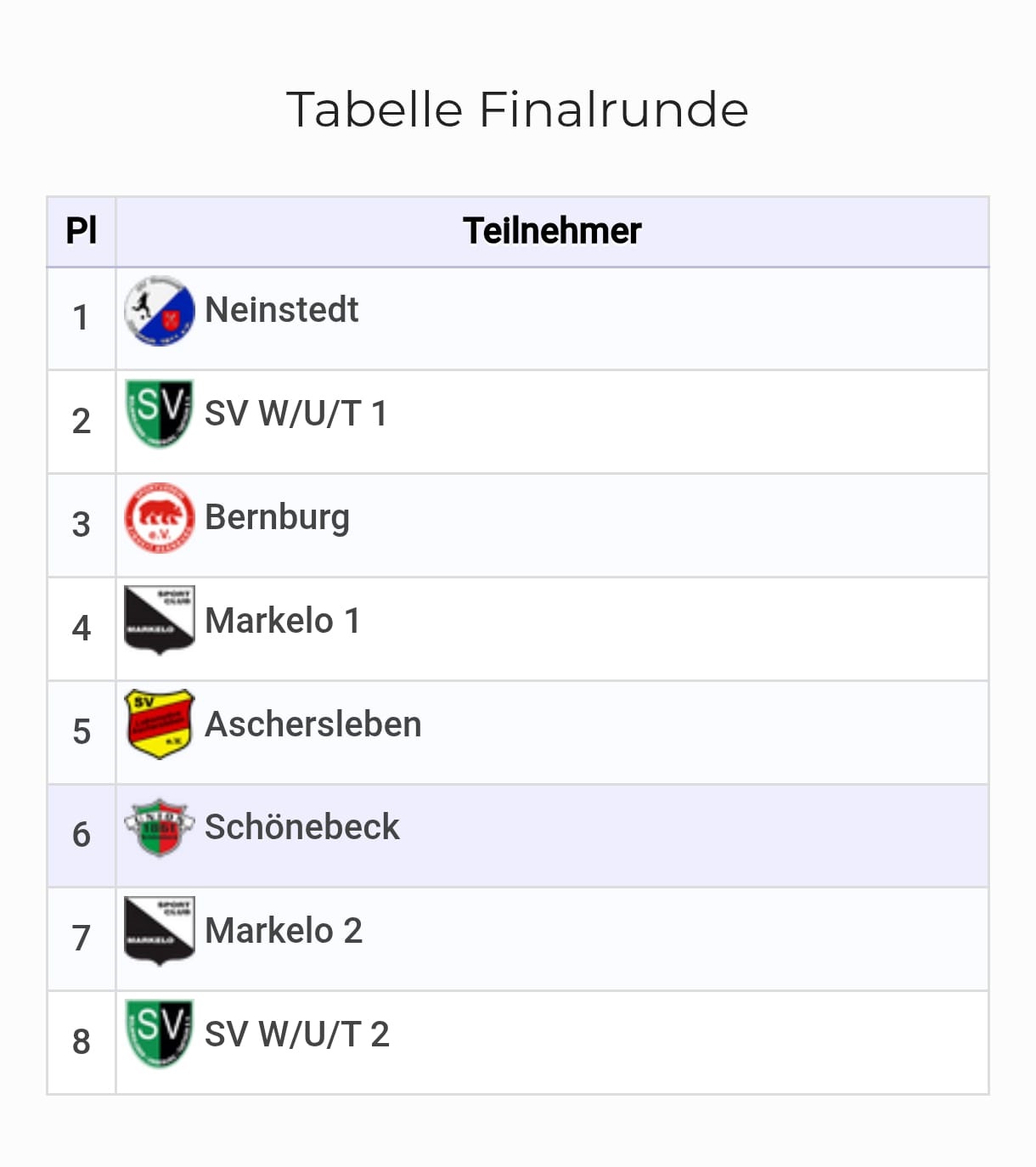Select the highlighted Schönebeck row name
Image resolution: width=1036 pixels, height=1167 pixels.
302,827
